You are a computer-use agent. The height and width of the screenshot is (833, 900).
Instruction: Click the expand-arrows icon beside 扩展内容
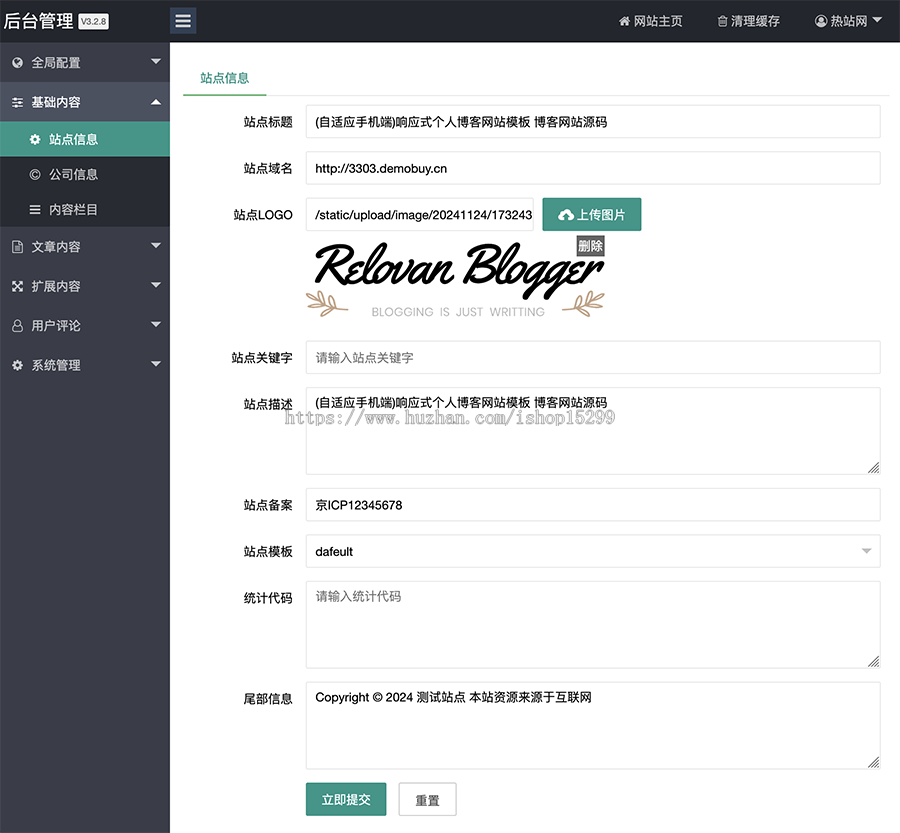click(17, 286)
